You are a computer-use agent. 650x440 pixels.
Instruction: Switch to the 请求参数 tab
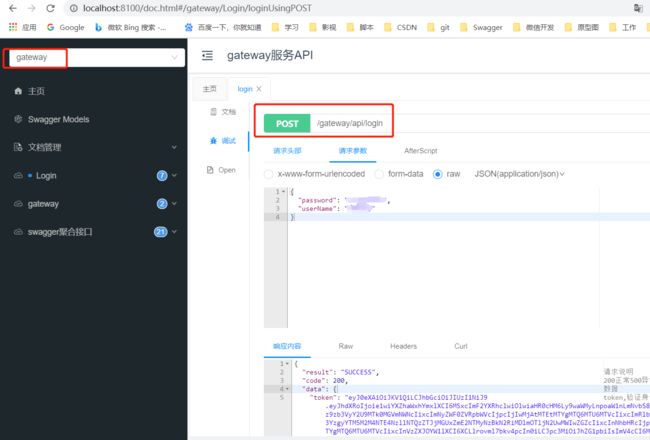click(x=353, y=151)
